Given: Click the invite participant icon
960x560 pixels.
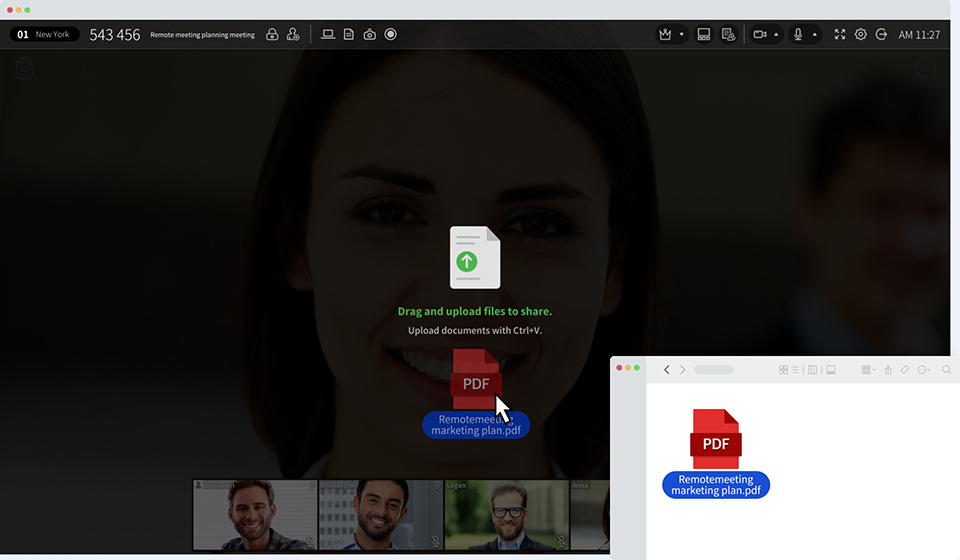Looking at the screenshot, I should point(293,34).
